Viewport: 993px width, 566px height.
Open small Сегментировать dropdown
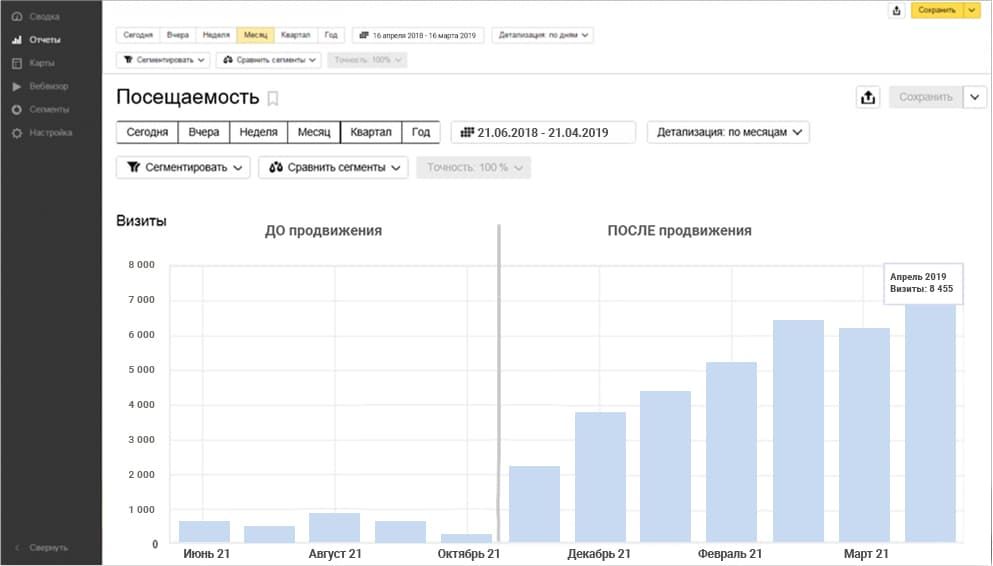(x=163, y=60)
